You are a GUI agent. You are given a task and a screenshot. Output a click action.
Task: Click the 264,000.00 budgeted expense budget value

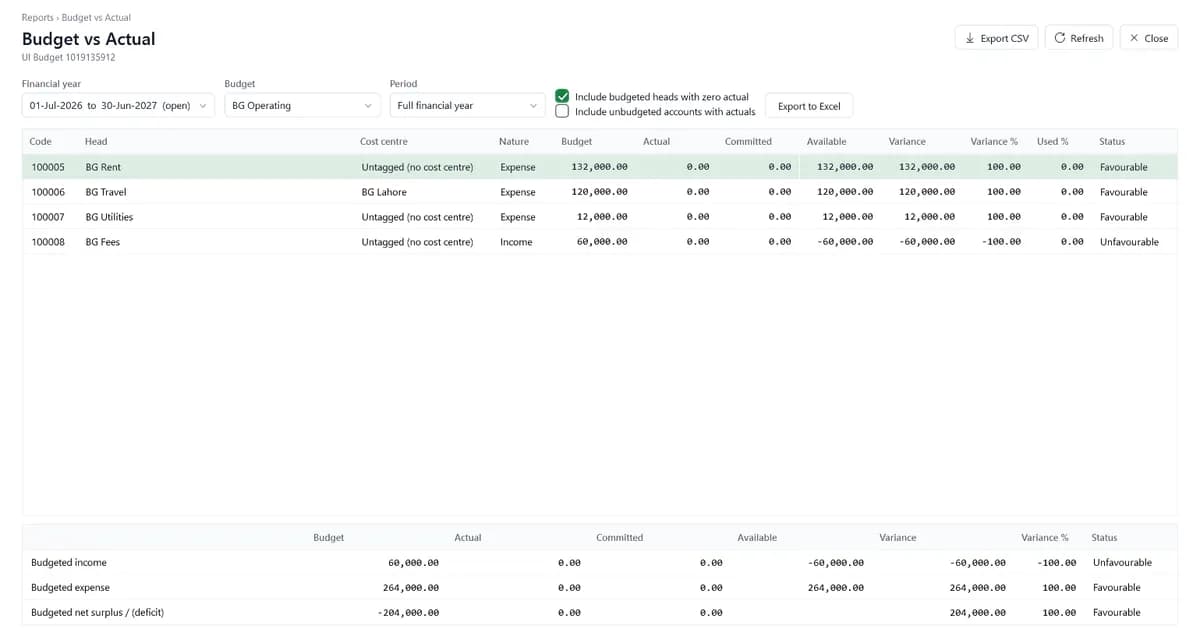pyautogui.click(x=411, y=587)
